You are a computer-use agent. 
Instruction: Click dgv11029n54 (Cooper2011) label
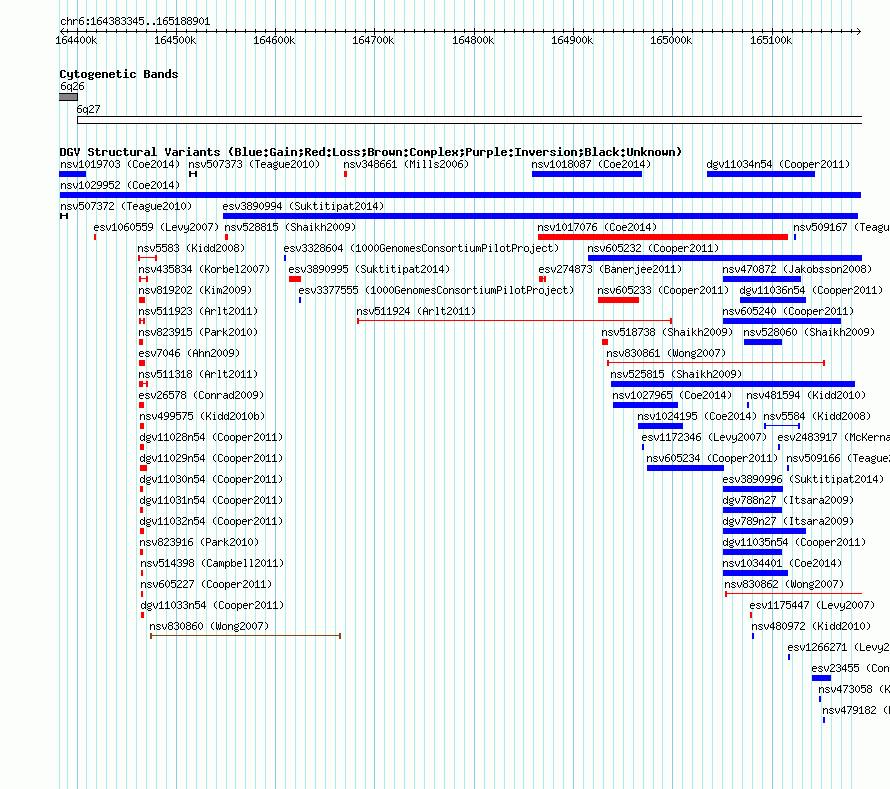pos(211,458)
